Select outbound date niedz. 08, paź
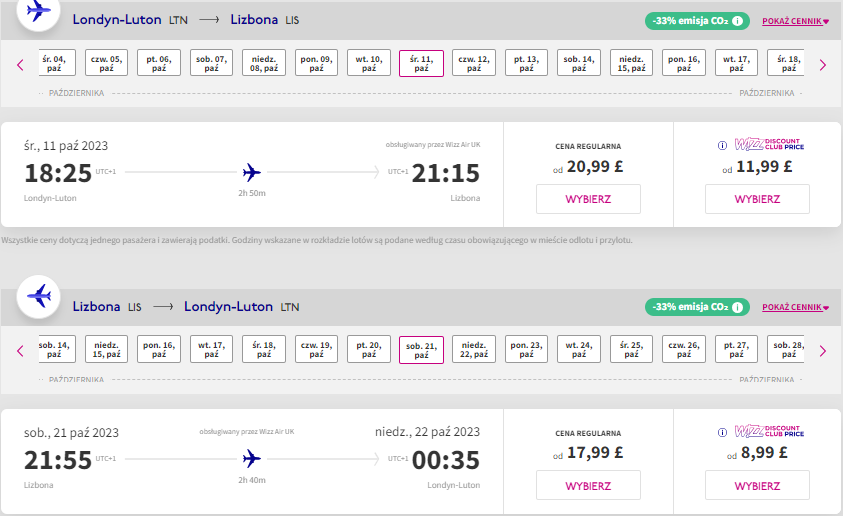 tap(264, 63)
